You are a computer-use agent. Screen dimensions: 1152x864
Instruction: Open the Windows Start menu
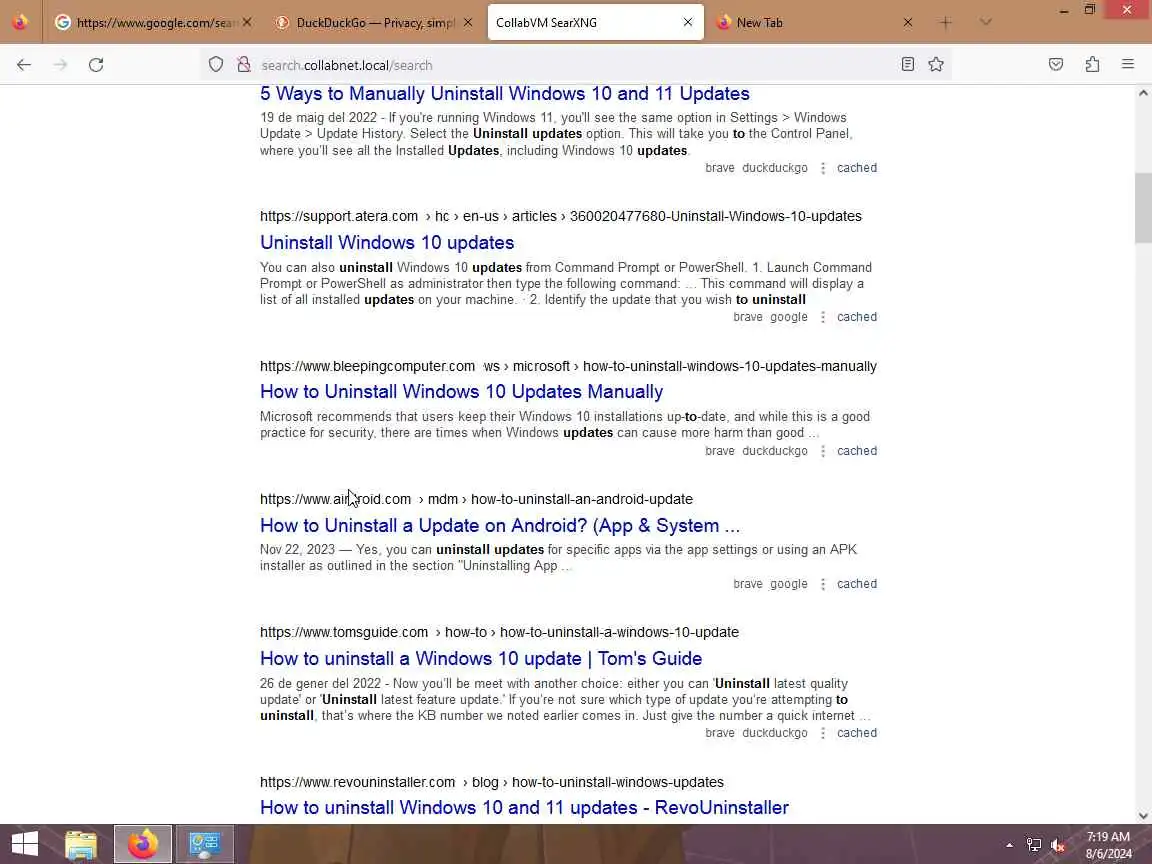24,844
